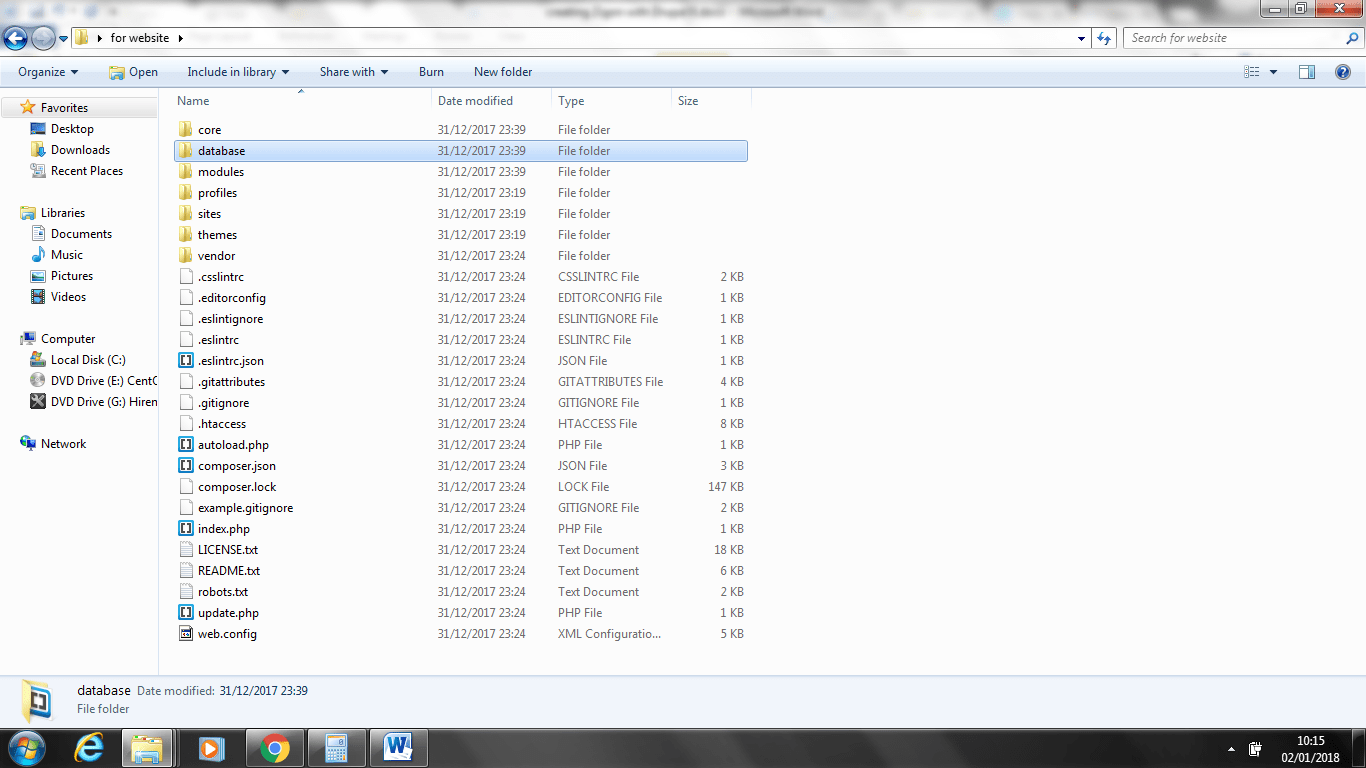Select the composer.json file

[x=237, y=466]
